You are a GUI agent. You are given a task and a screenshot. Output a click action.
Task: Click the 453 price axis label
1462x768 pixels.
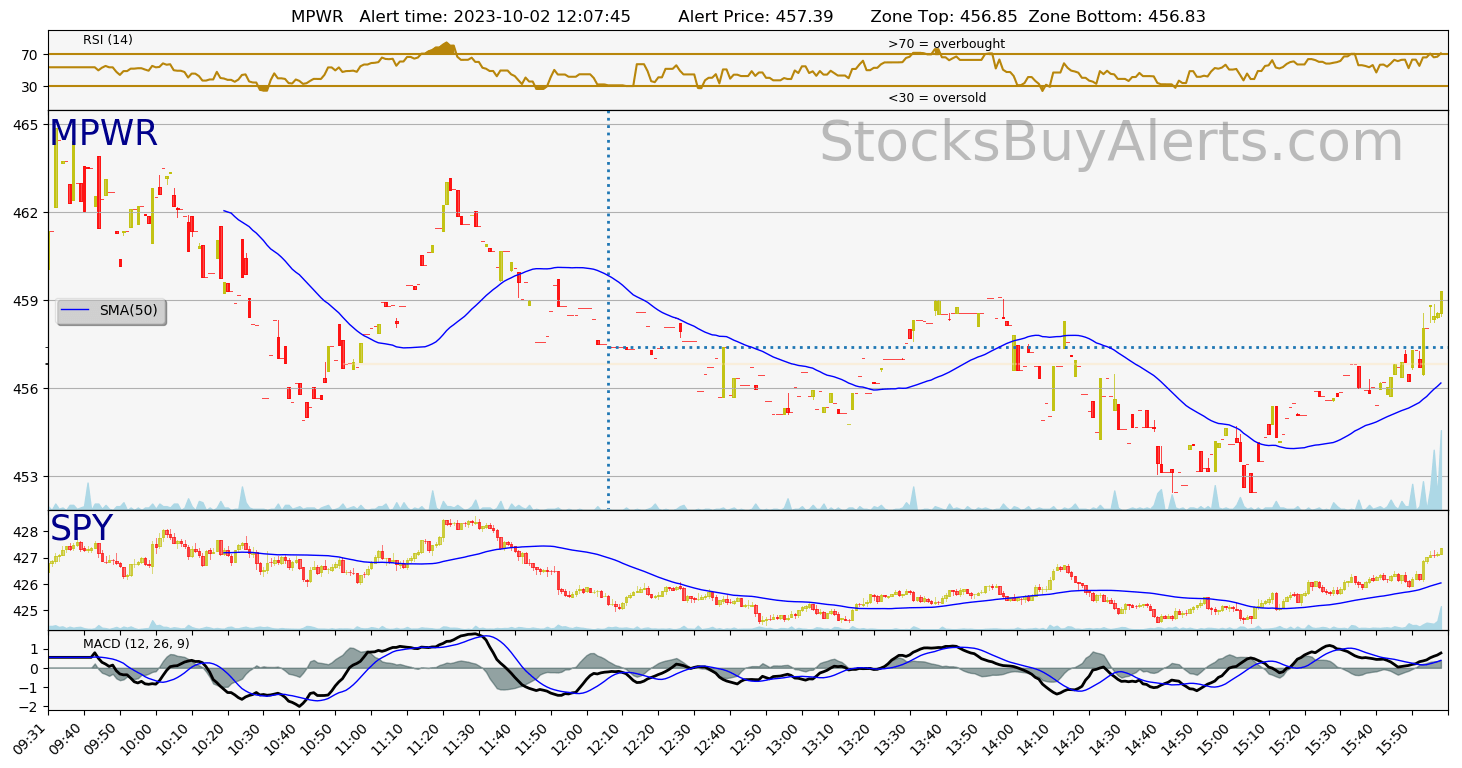(26, 477)
